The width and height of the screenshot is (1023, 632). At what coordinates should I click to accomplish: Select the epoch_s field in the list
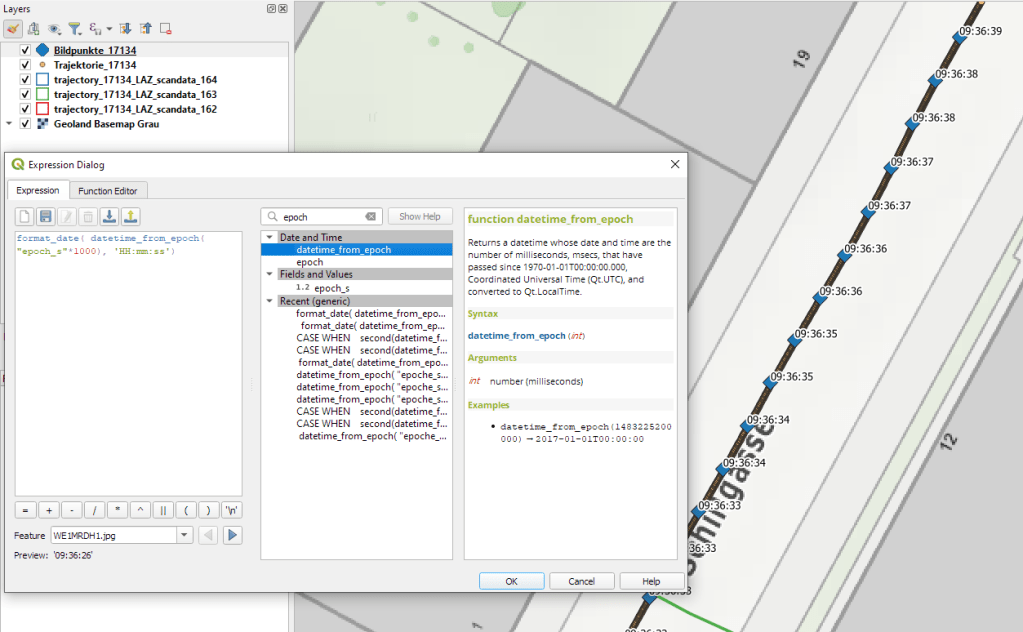pos(332,288)
